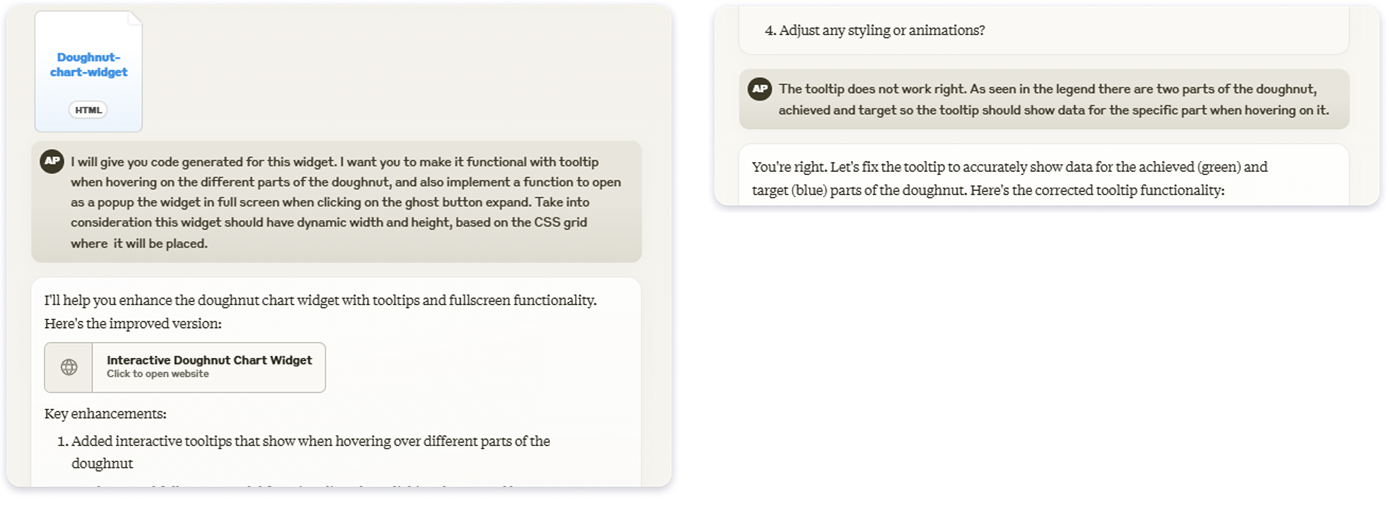The height and width of the screenshot is (512, 1389).
Task: Click list item 'Added interactive tooltips'
Action: tap(310, 441)
